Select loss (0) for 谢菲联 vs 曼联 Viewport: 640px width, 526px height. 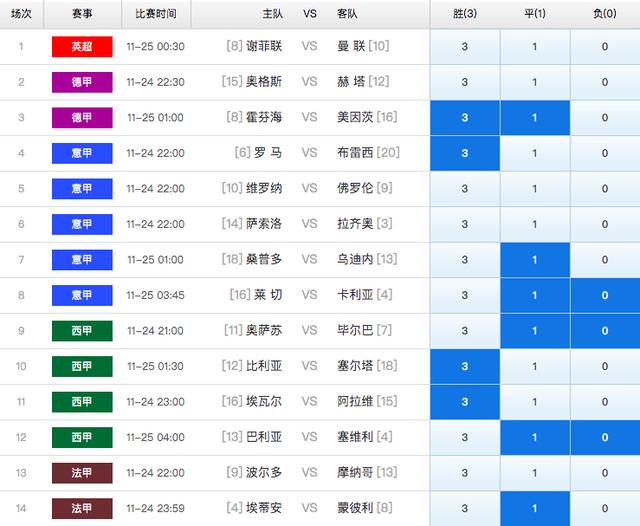click(605, 47)
